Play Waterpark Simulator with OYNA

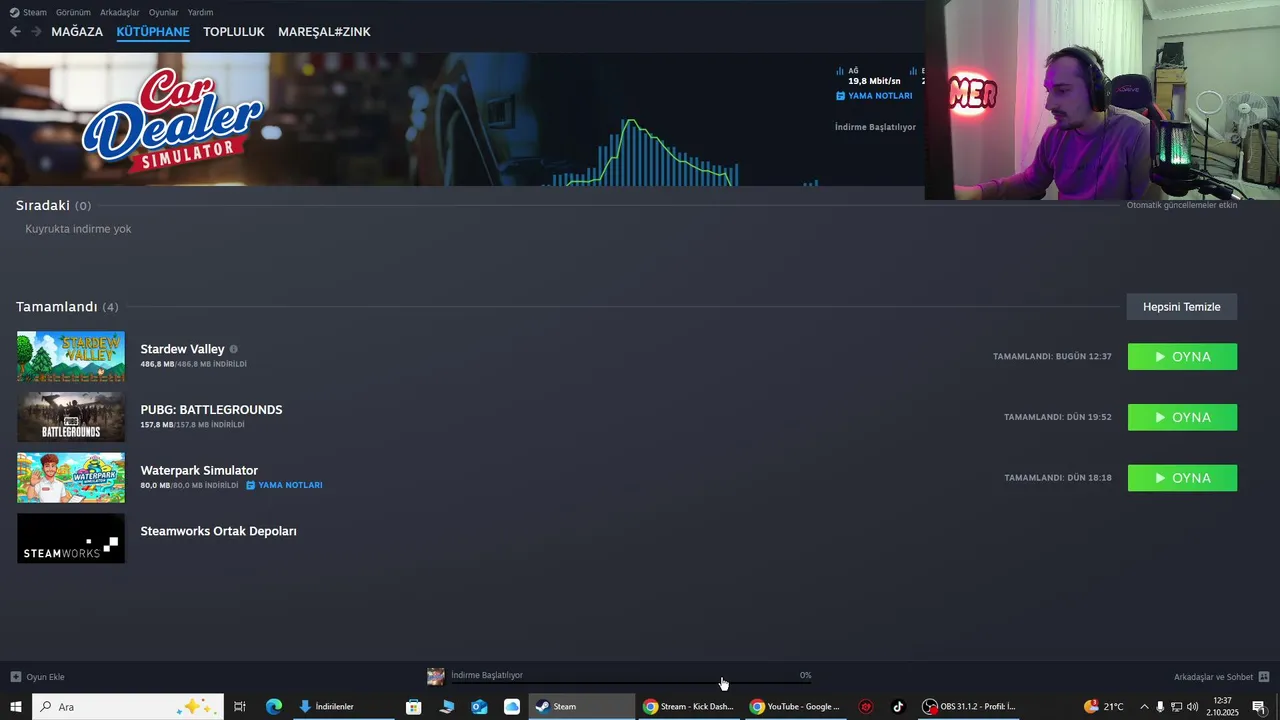[x=1182, y=478]
